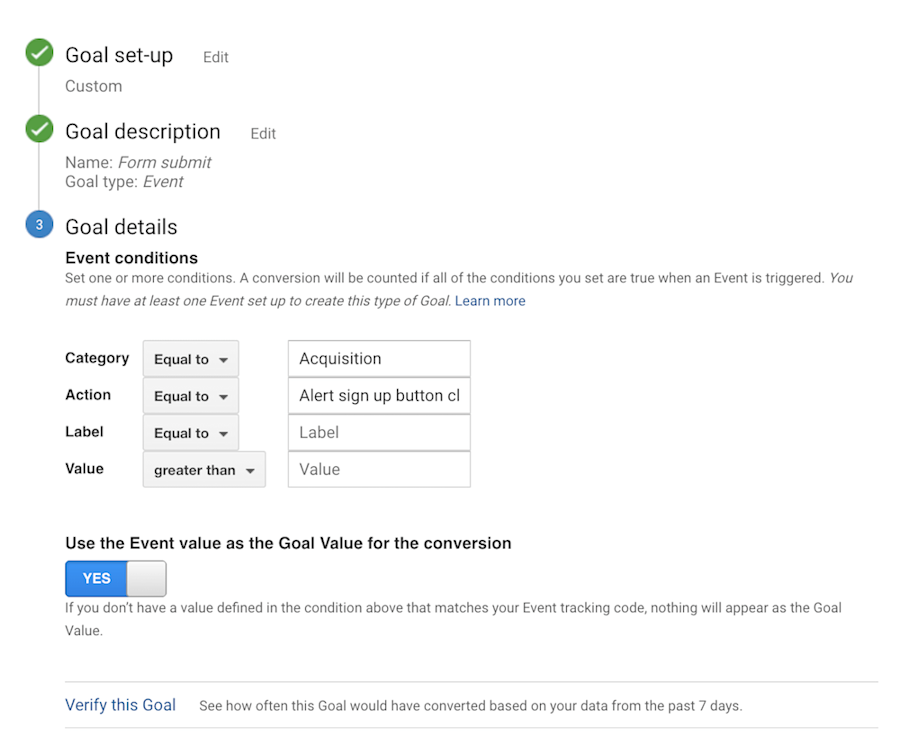Toggle the YES event value switch
Viewport: 900px width, 736px height.
tap(116, 579)
